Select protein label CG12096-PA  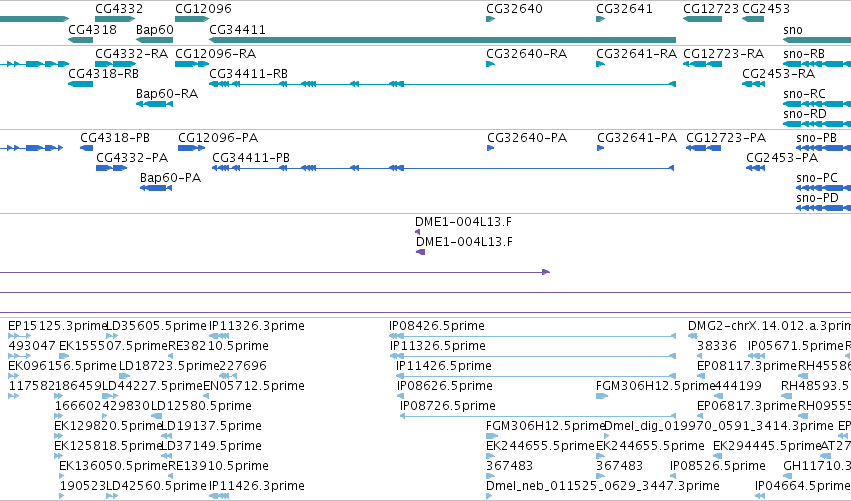click(218, 138)
